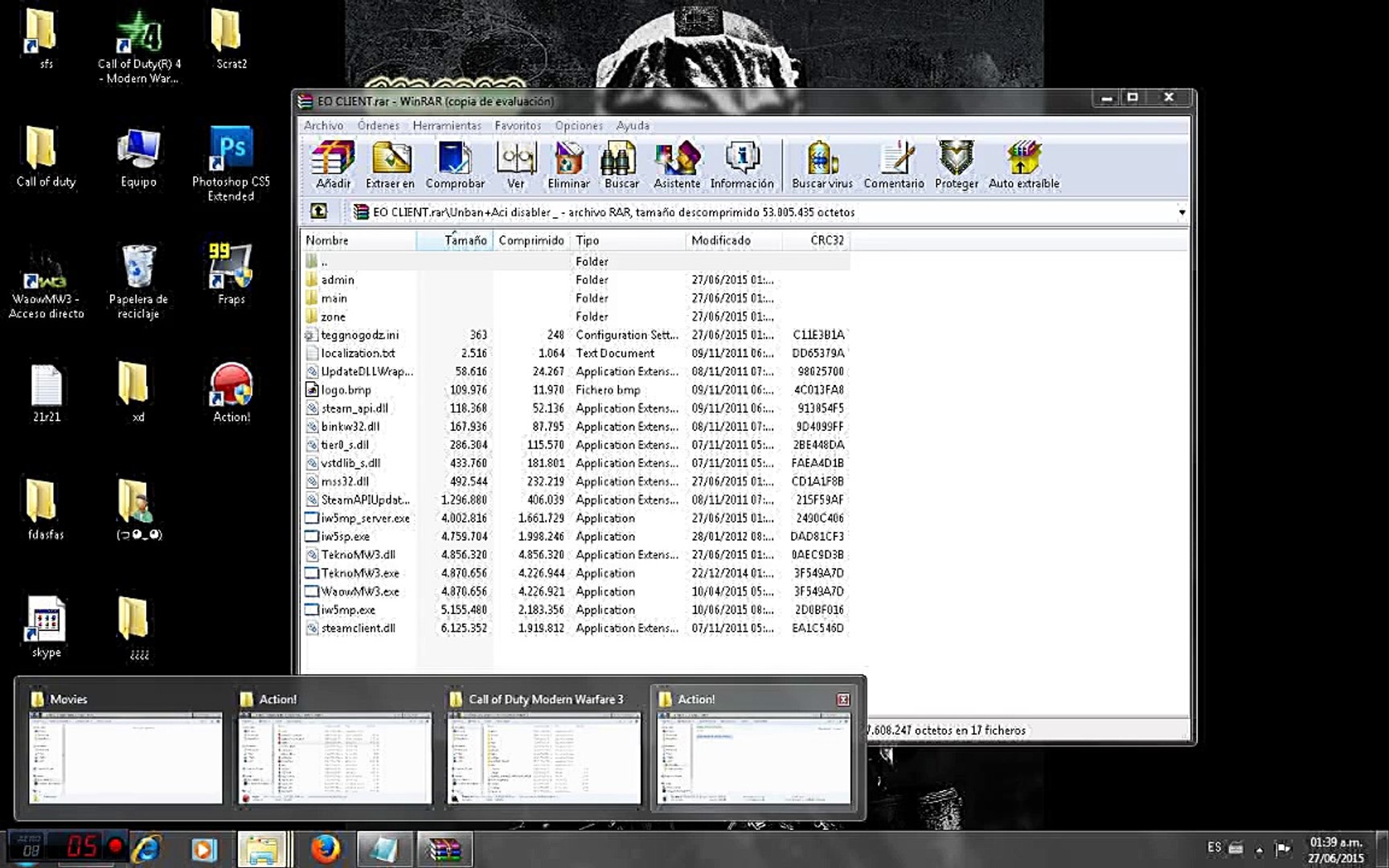Select the Fraps desktop shortcut
This screenshot has width=1389, height=868.
pyautogui.click(x=231, y=274)
